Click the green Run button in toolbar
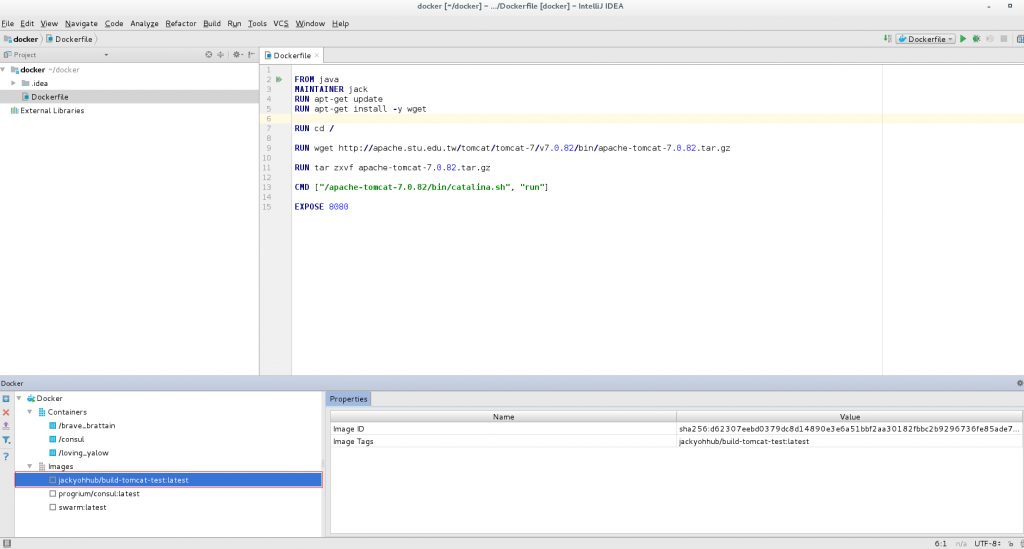 click(x=963, y=39)
